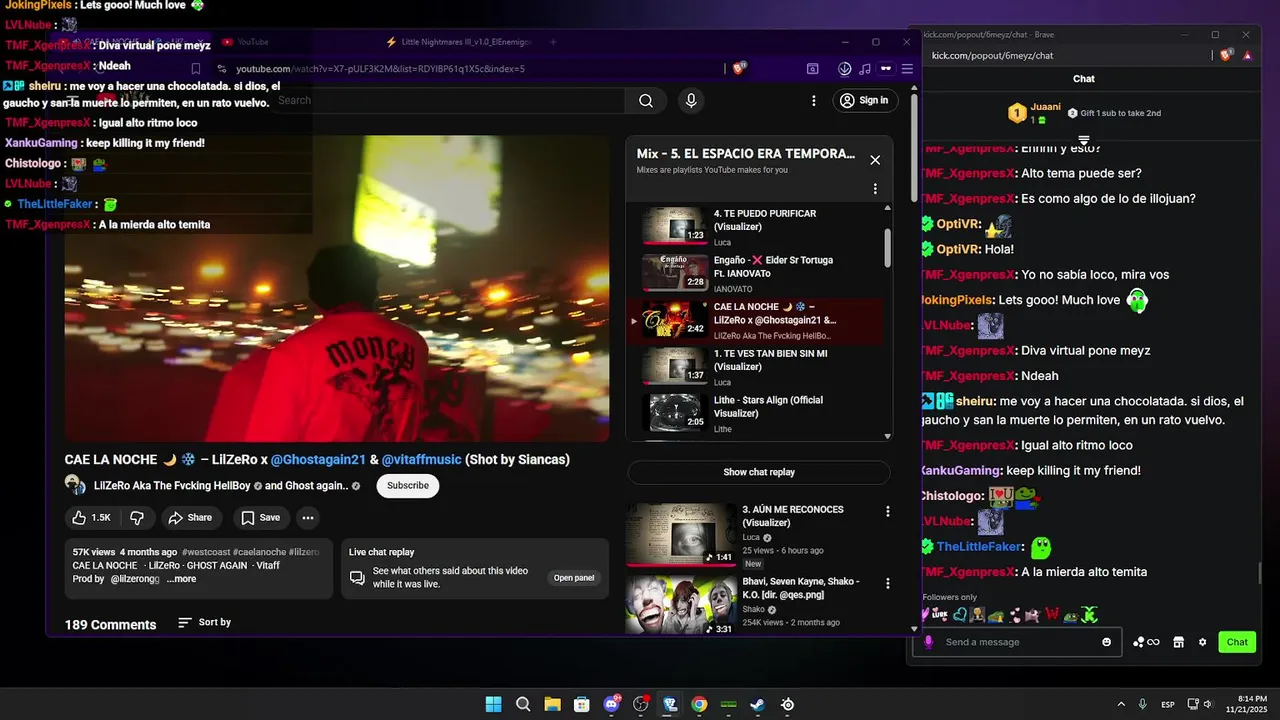Open emoji picker in Kick chat input
Image resolution: width=1280 pixels, height=720 pixels.
tap(1106, 642)
